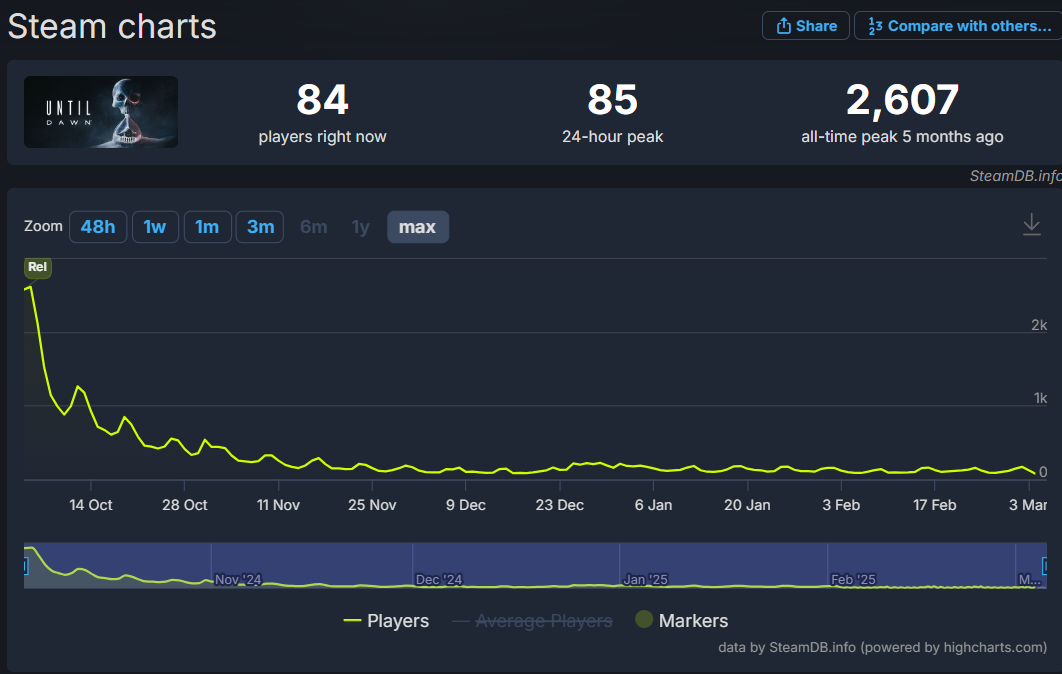Click Jan '25 in the navigator
This screenshot has height=674, width=1062.
(645, 580)
